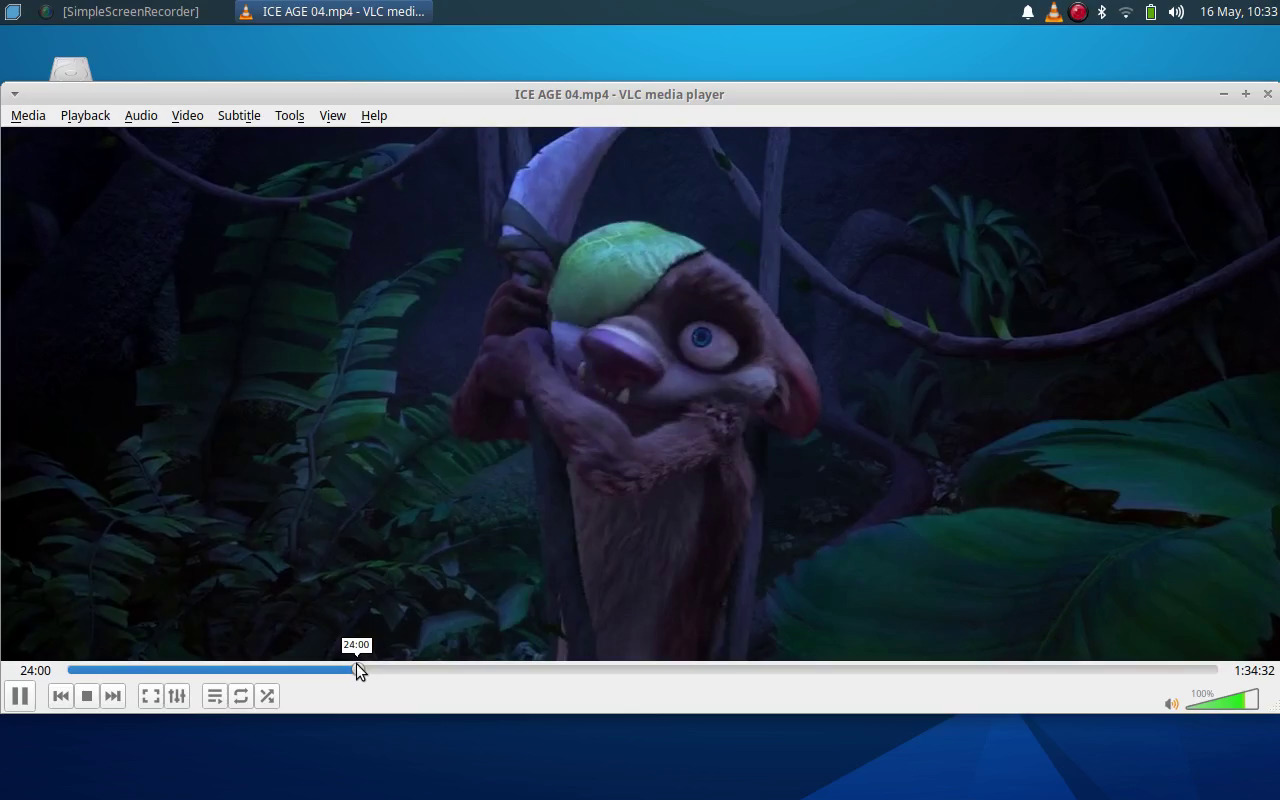Open the Tools menu
The height and width of the screenshot is (800, 1280).
(x=289, y=115)
